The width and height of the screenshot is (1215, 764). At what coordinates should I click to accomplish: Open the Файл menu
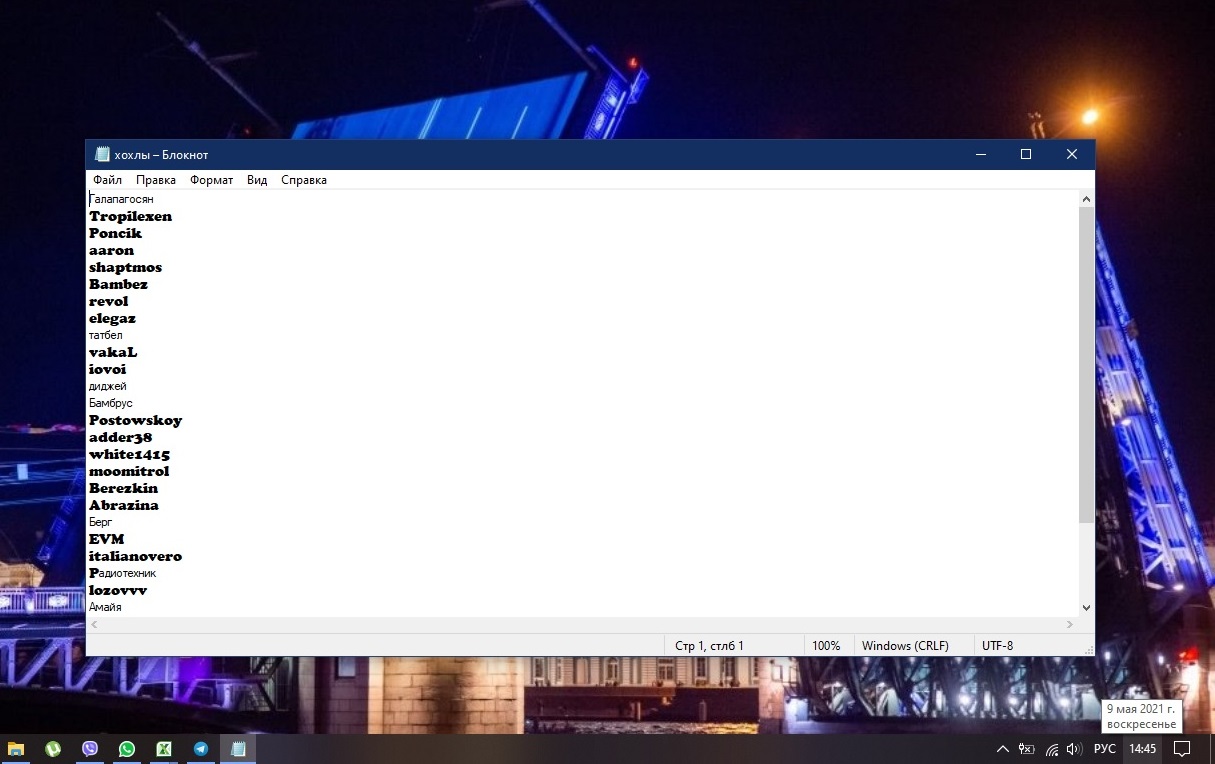[x=107, y=180]
